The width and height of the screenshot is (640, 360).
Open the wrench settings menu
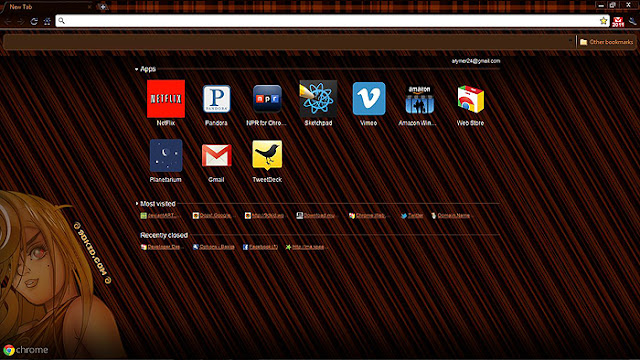632,21
